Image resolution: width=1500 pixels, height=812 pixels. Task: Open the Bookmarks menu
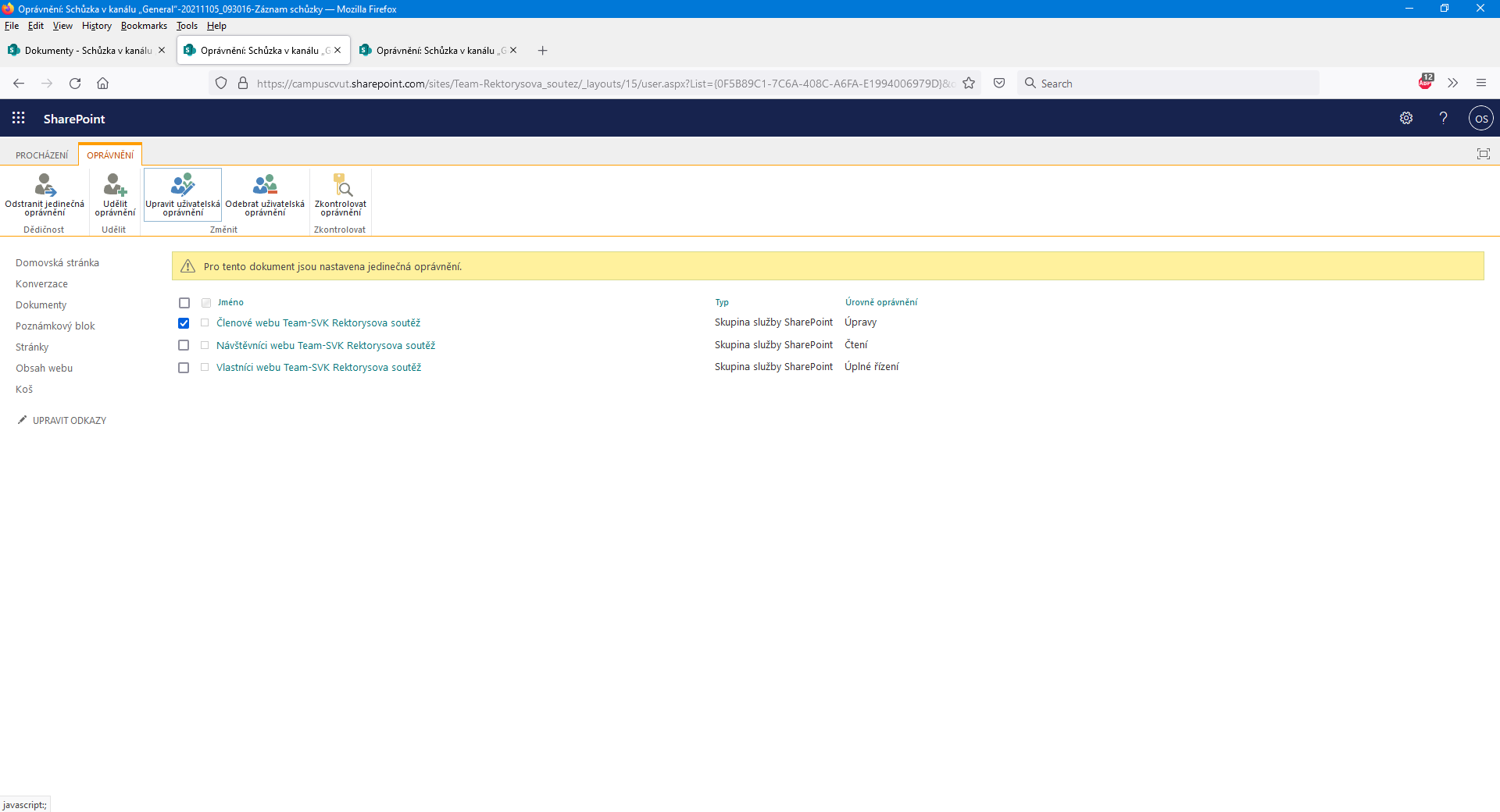coord(144,26)
